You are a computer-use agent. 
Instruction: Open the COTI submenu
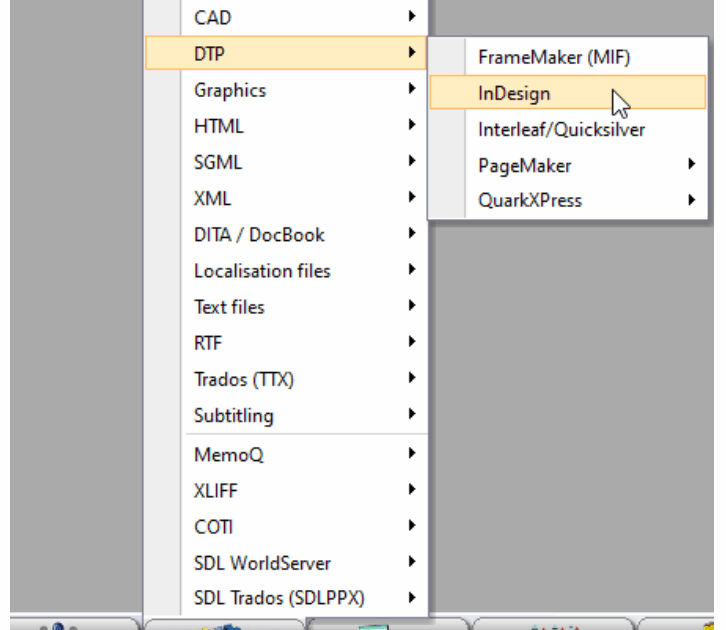click(x=286, y=526)
